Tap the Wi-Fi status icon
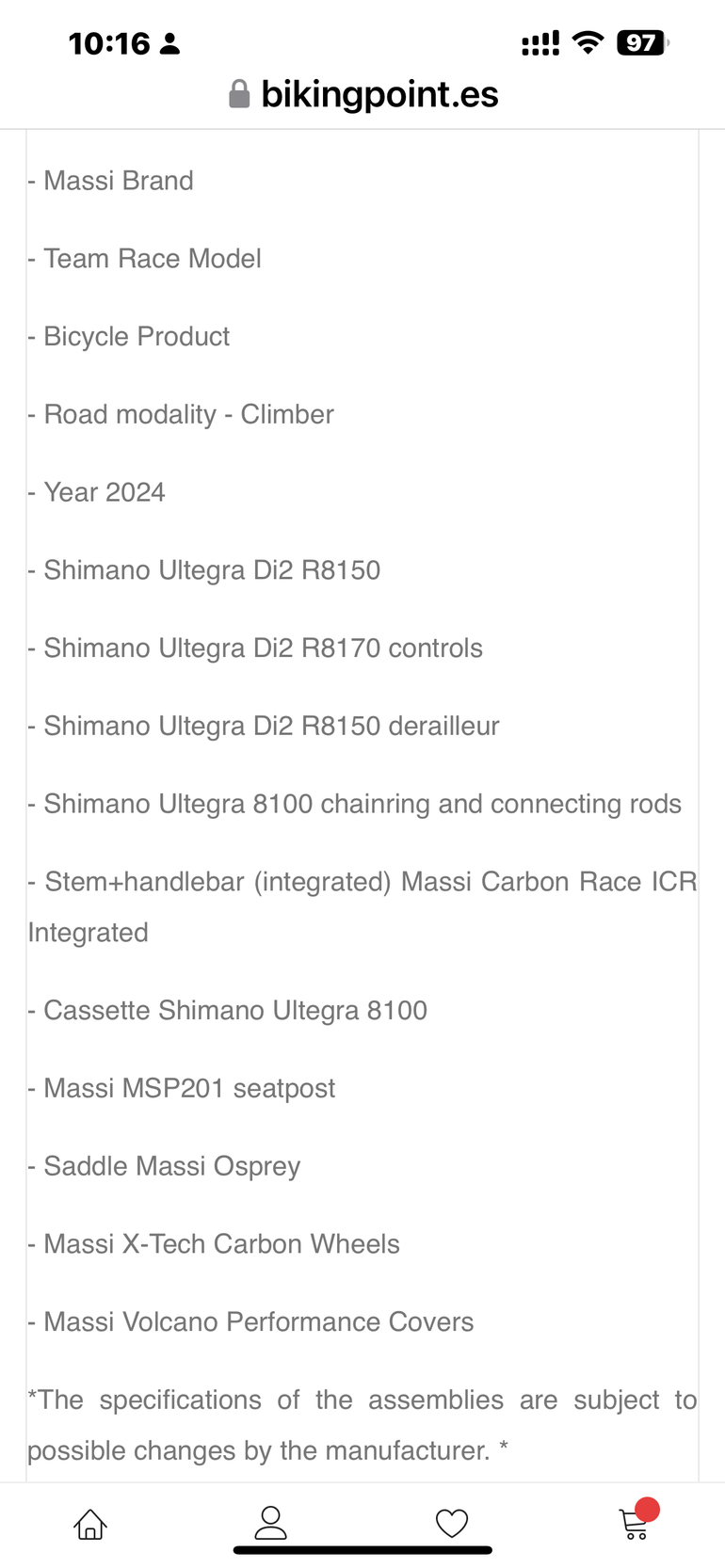725x1568 pixels. point(588,43)
